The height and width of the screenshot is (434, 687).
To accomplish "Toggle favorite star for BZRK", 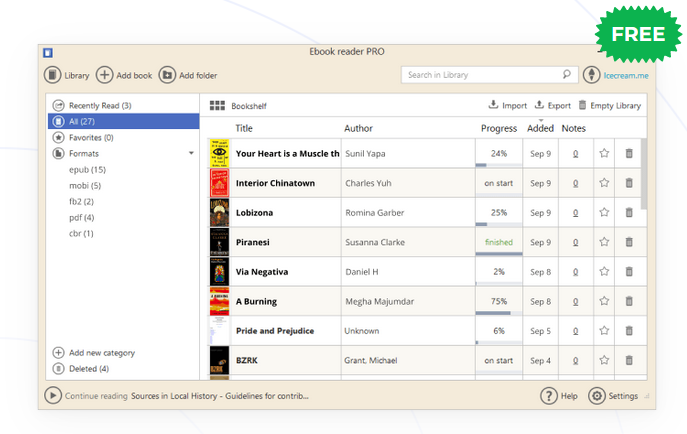I will tap(604, 360).
